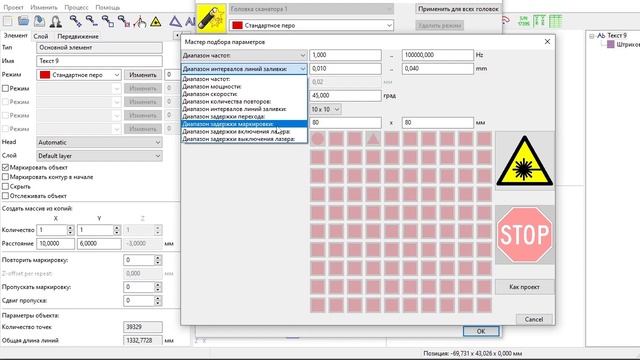This screenshot has width=640, height=360.
Task: Click the large laser warning sign button
Action: 524,162
